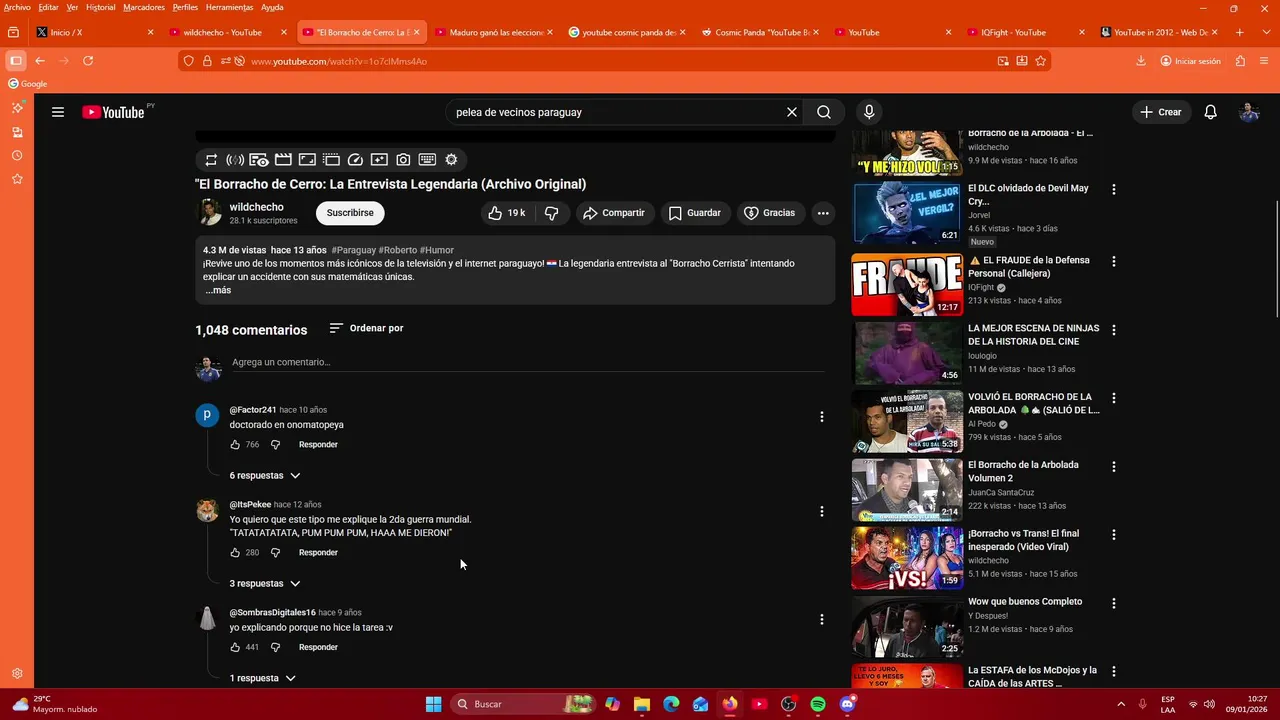This screenshot has height=720, width=1280.
Task: Expand description with ...más
Action: tap(218, 290)
